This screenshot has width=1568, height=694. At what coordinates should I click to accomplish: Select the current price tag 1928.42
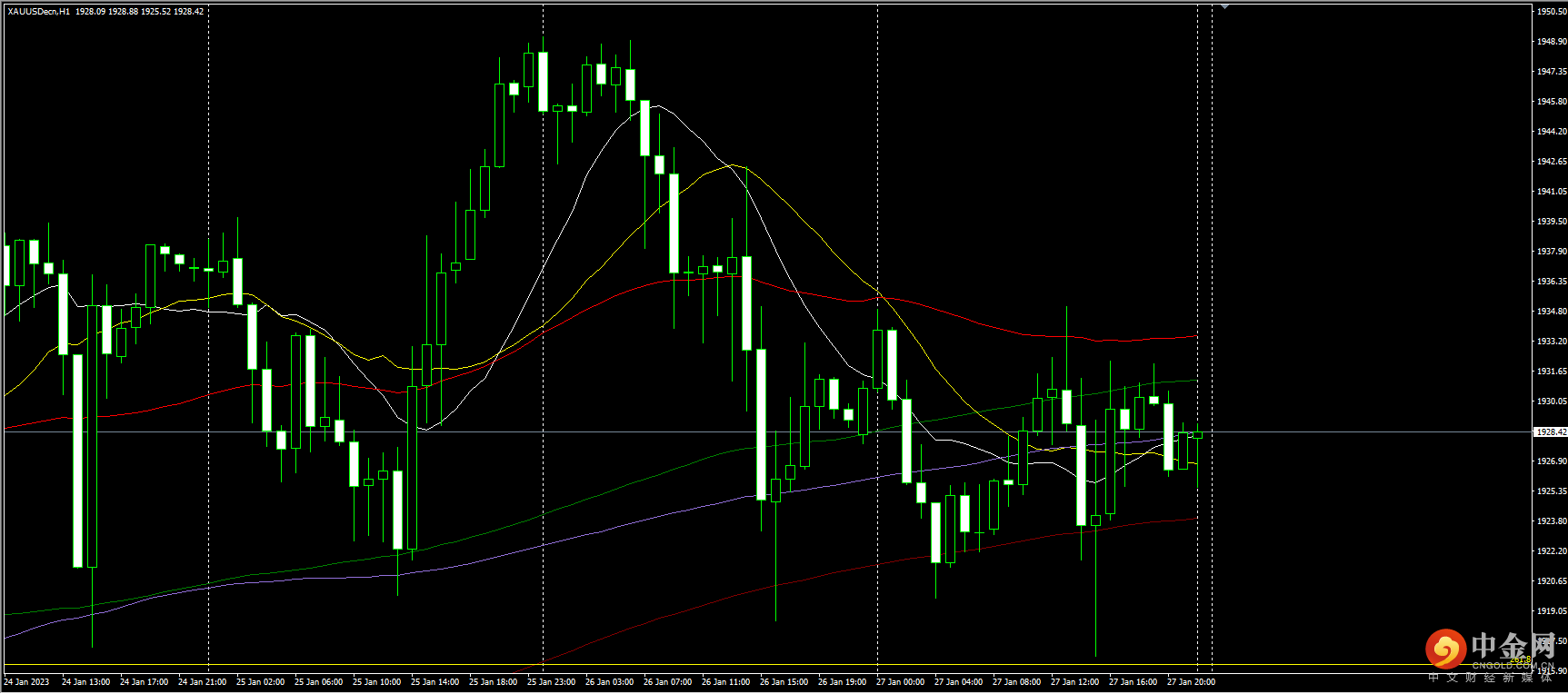tap(1551, 432)
